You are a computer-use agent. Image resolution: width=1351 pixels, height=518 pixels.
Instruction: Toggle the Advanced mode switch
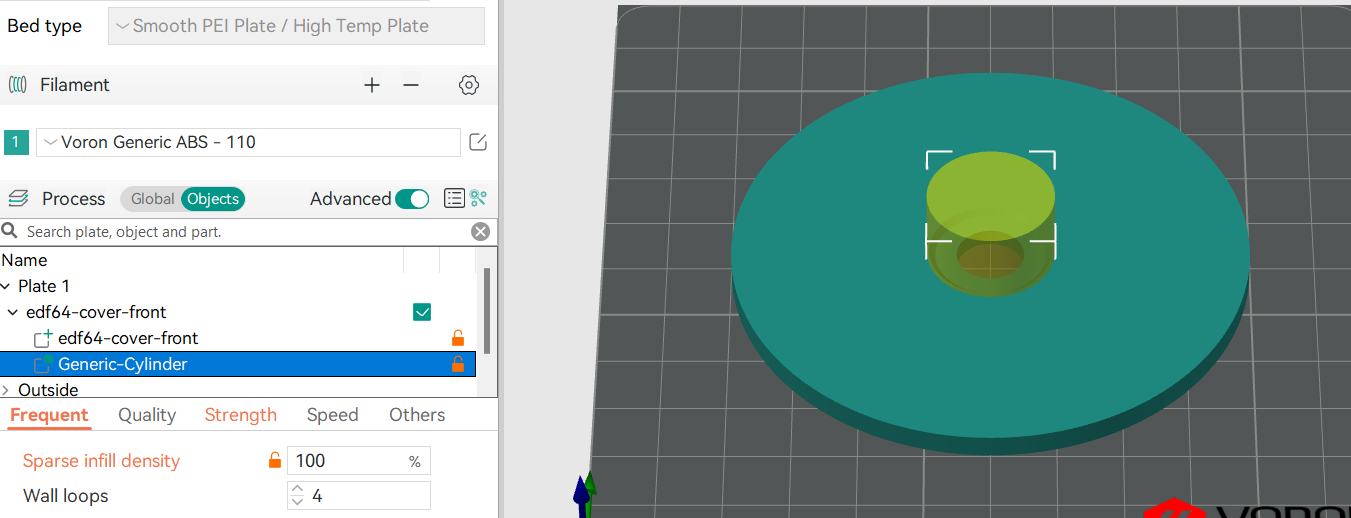[412, 199]
